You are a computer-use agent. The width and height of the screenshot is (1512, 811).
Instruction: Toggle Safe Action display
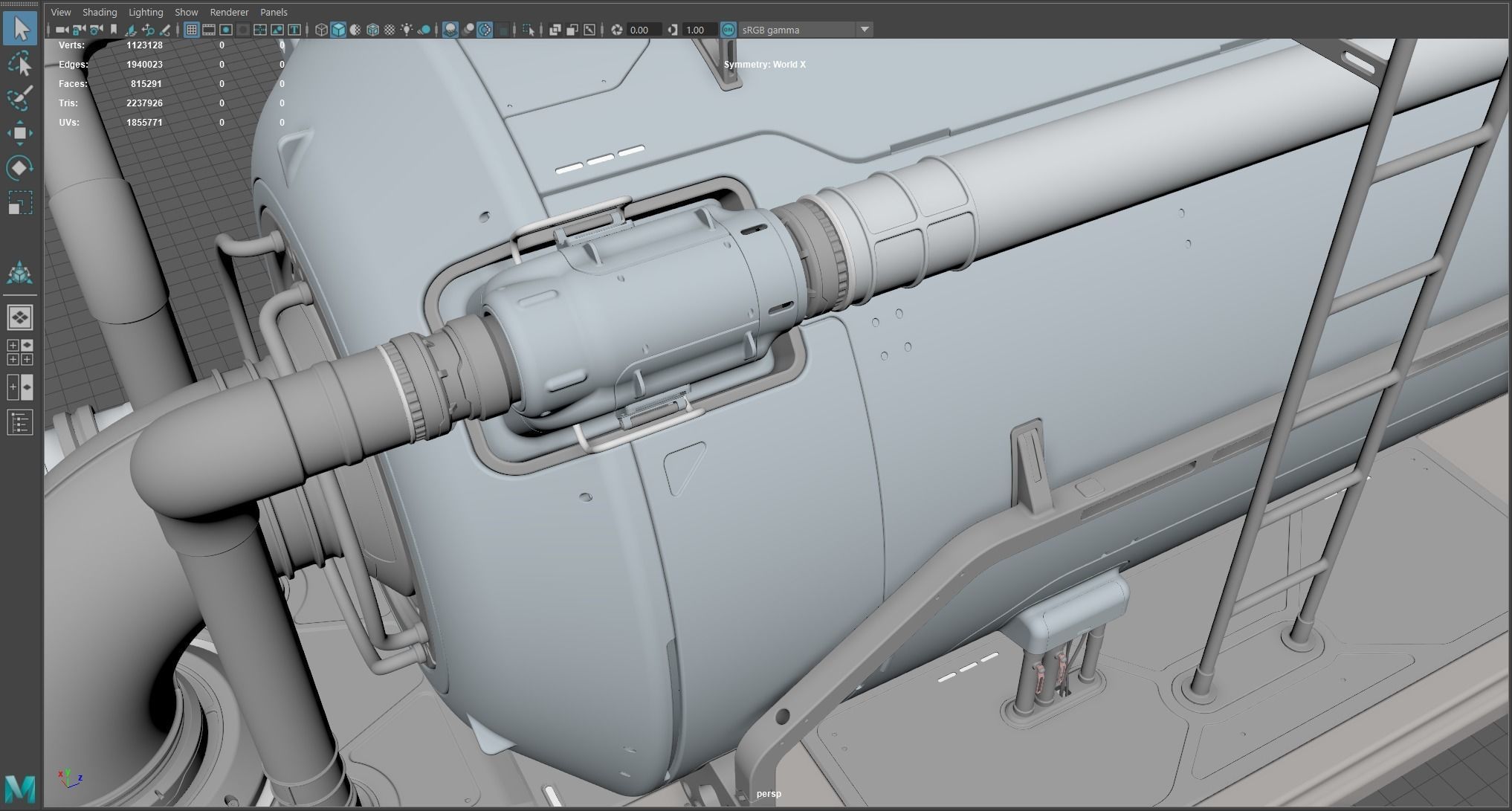[277, 30]
